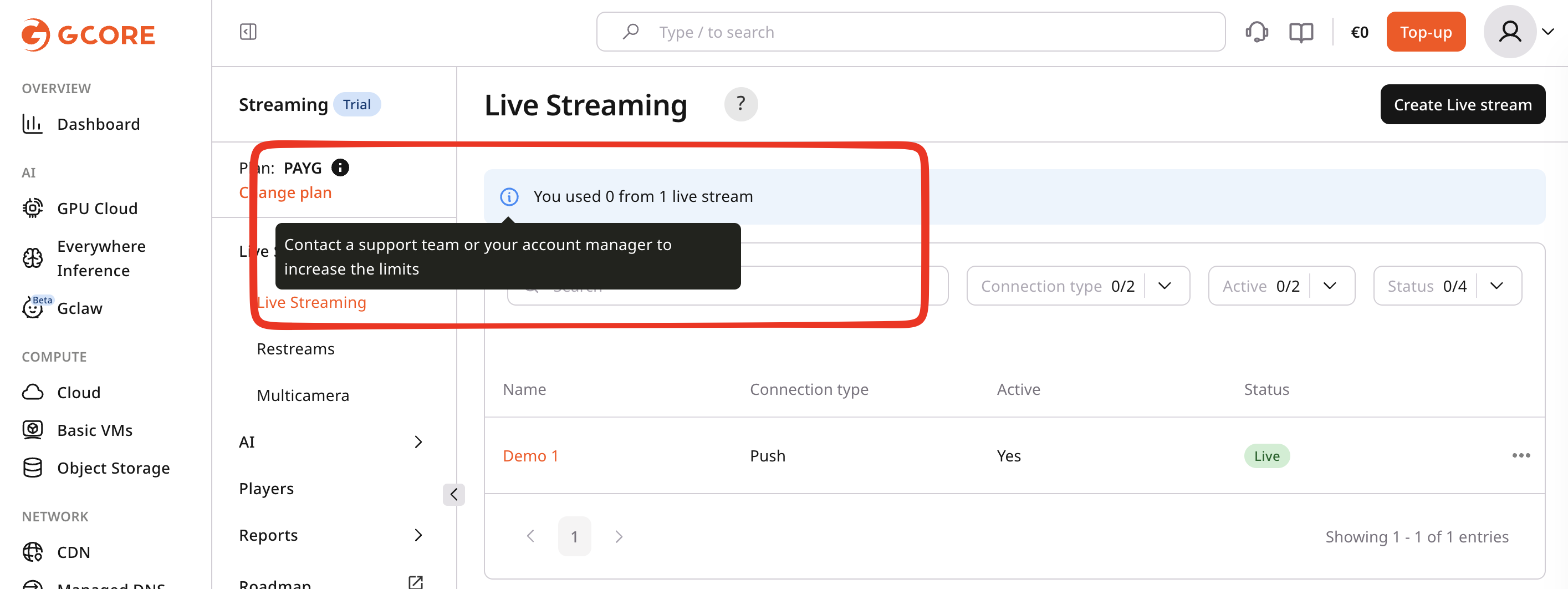The image size is (1568, 589).
Task: Click the Gcore logo
Action: tap(88, 35)
